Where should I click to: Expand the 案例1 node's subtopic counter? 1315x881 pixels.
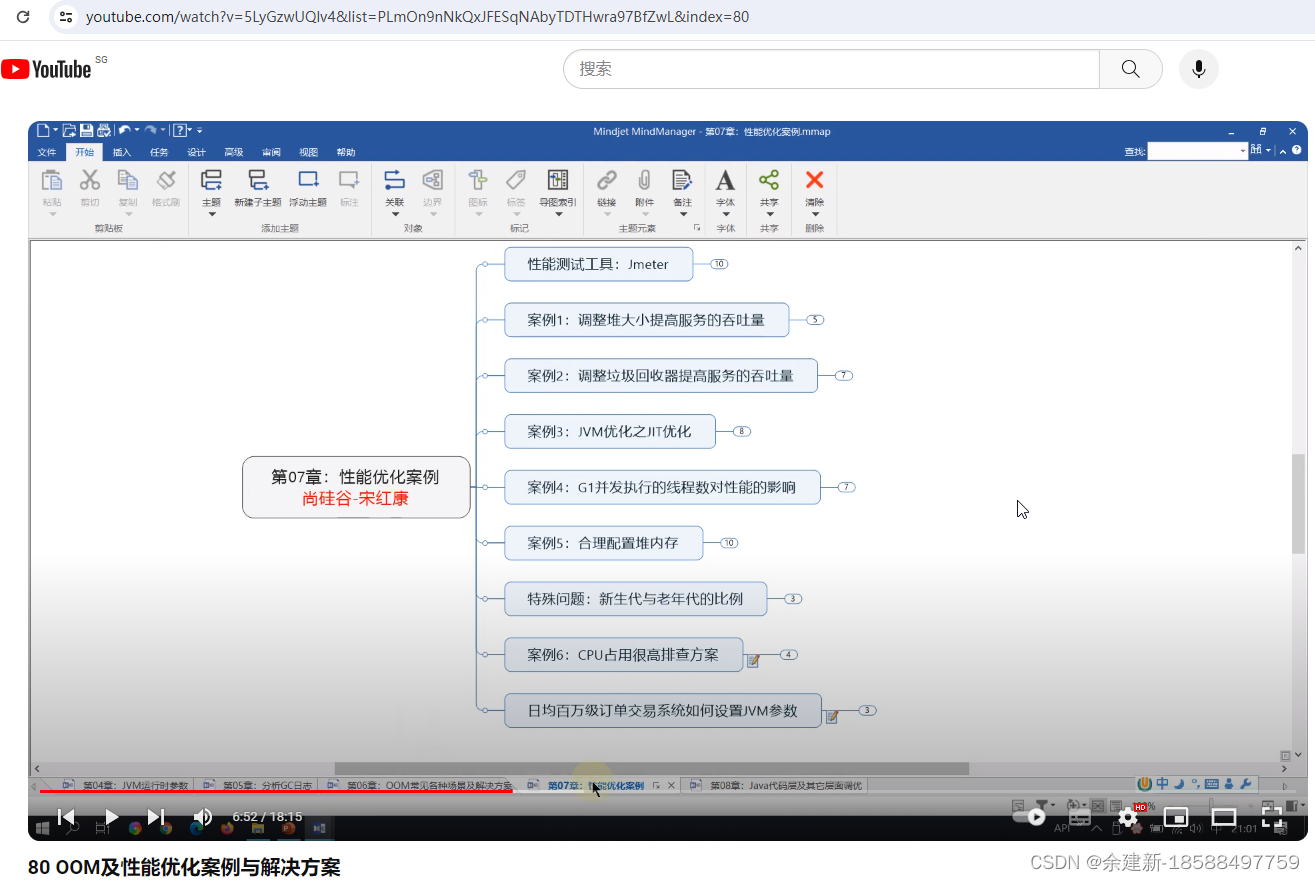[x=815, y=320]
